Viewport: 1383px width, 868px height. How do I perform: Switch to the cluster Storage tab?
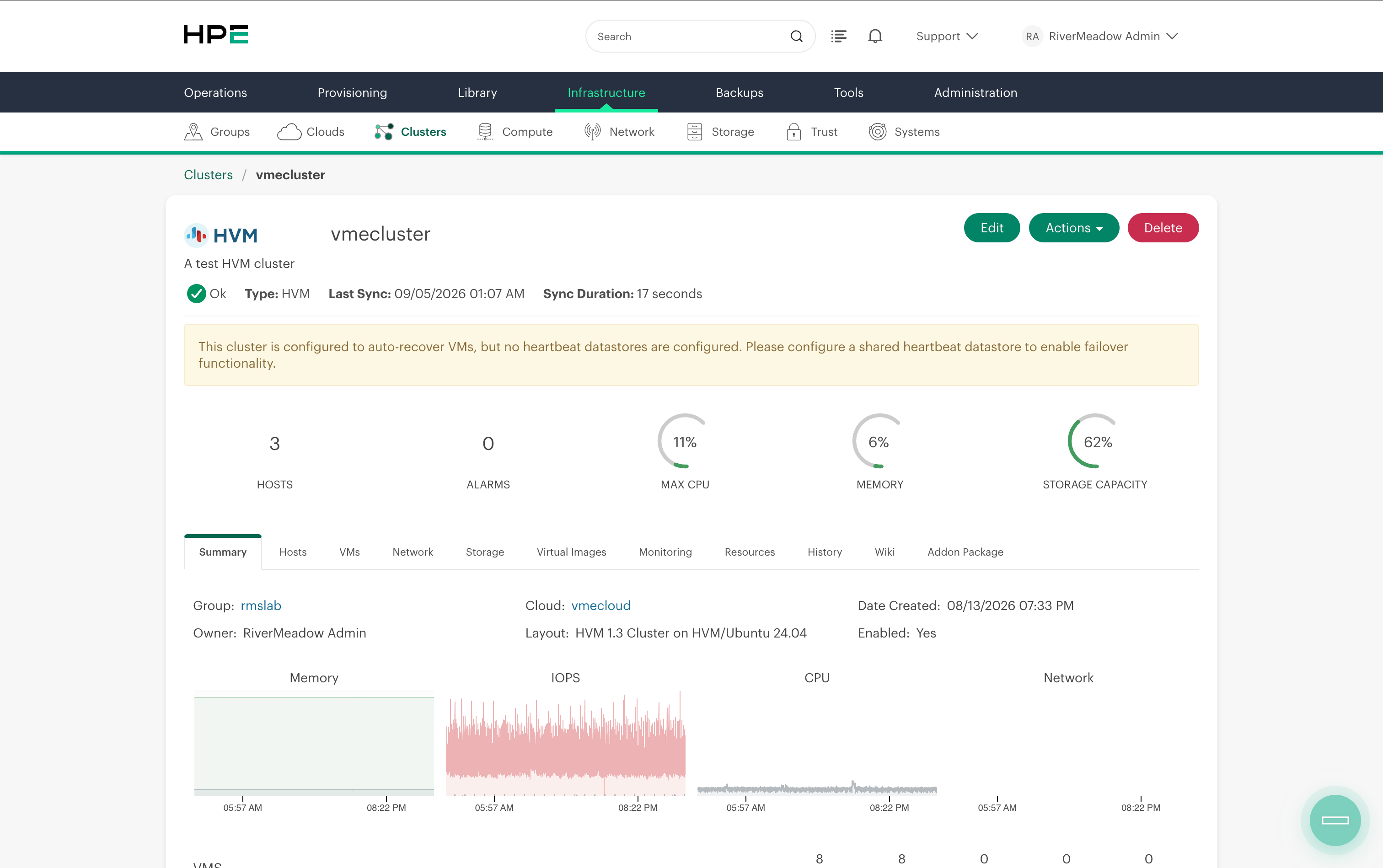[485, 552]
